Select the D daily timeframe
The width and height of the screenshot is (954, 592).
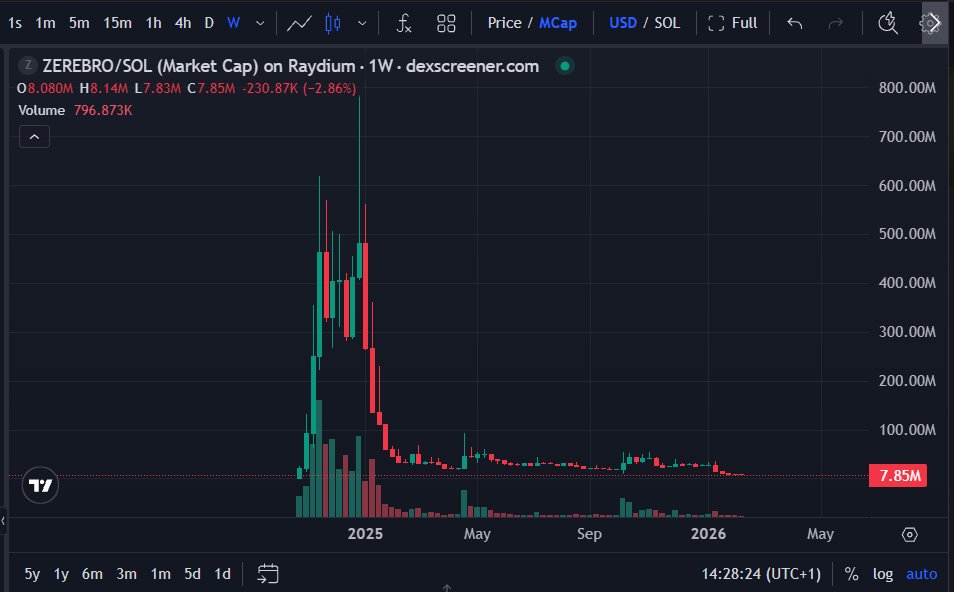click(x=209, y=23)
